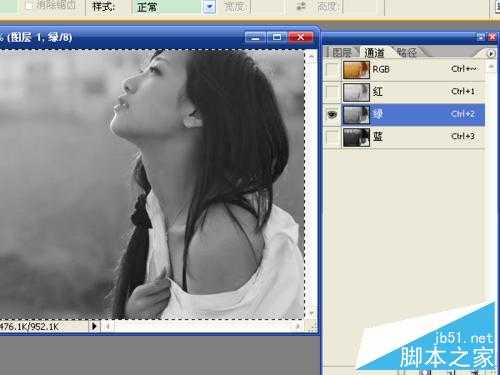Select the red (红) channel

tap(413, 92)
